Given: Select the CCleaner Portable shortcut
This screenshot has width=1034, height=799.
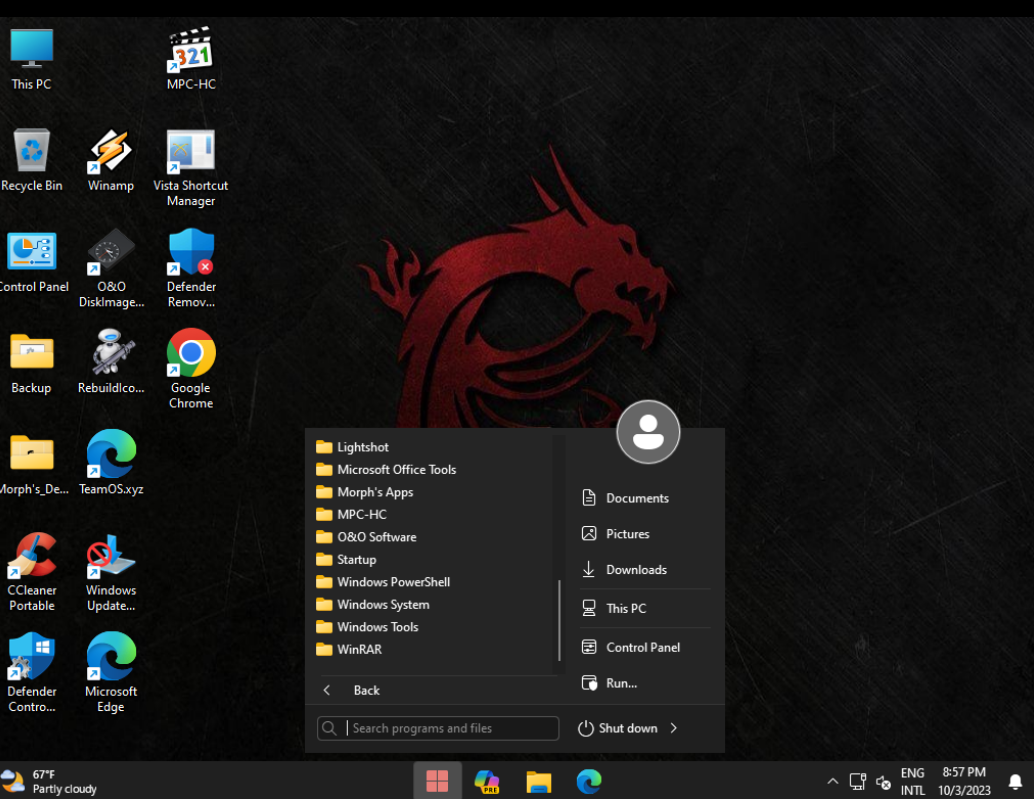Looking at the screenshot, I should (32, 572).
